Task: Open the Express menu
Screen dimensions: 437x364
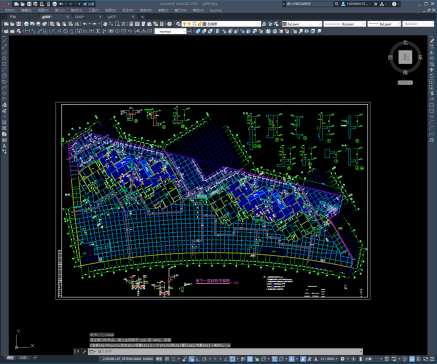Action: 216,10
